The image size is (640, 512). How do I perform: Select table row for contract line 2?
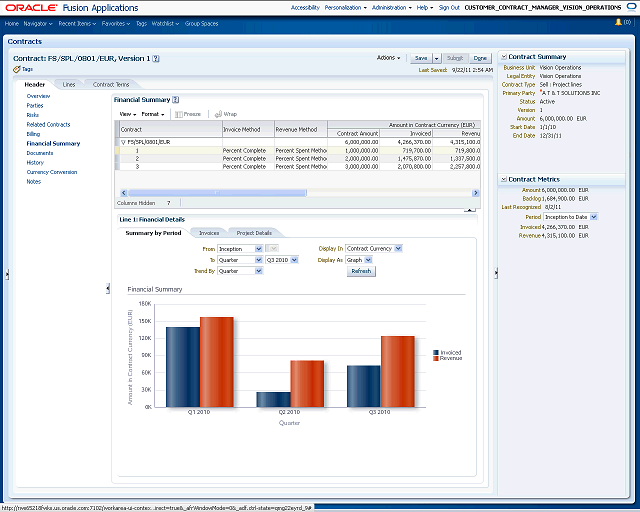(298, 158)
